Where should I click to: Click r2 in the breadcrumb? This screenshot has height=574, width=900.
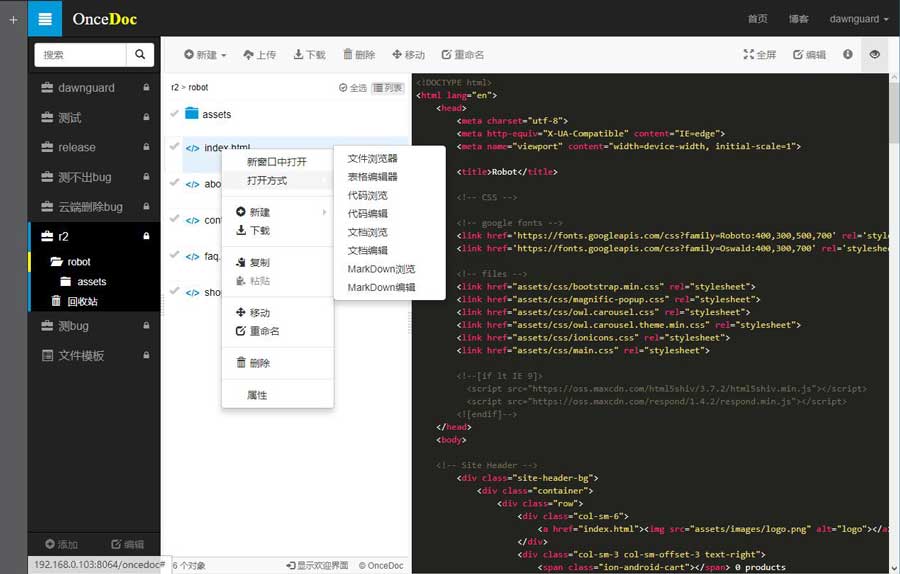click(174, 87)
